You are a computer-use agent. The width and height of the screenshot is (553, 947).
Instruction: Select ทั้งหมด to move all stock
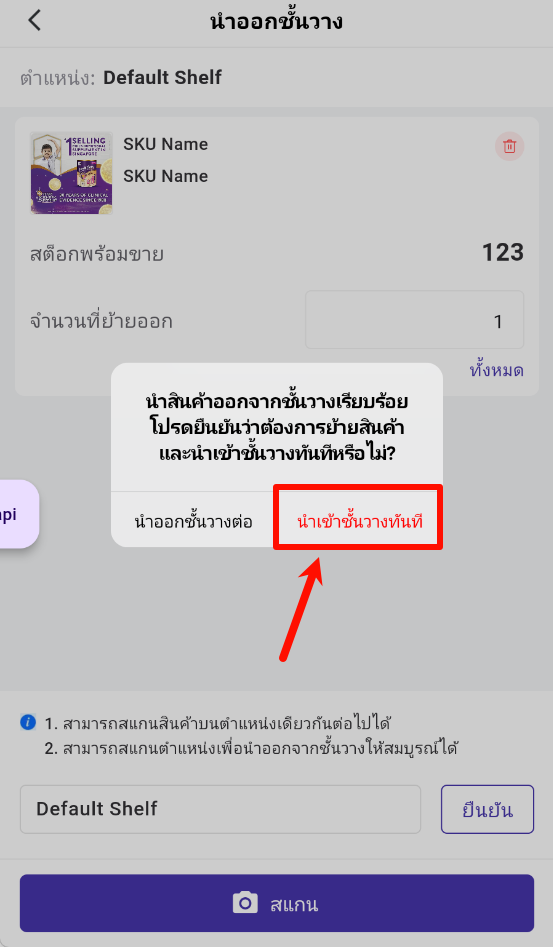coord(496,370)
